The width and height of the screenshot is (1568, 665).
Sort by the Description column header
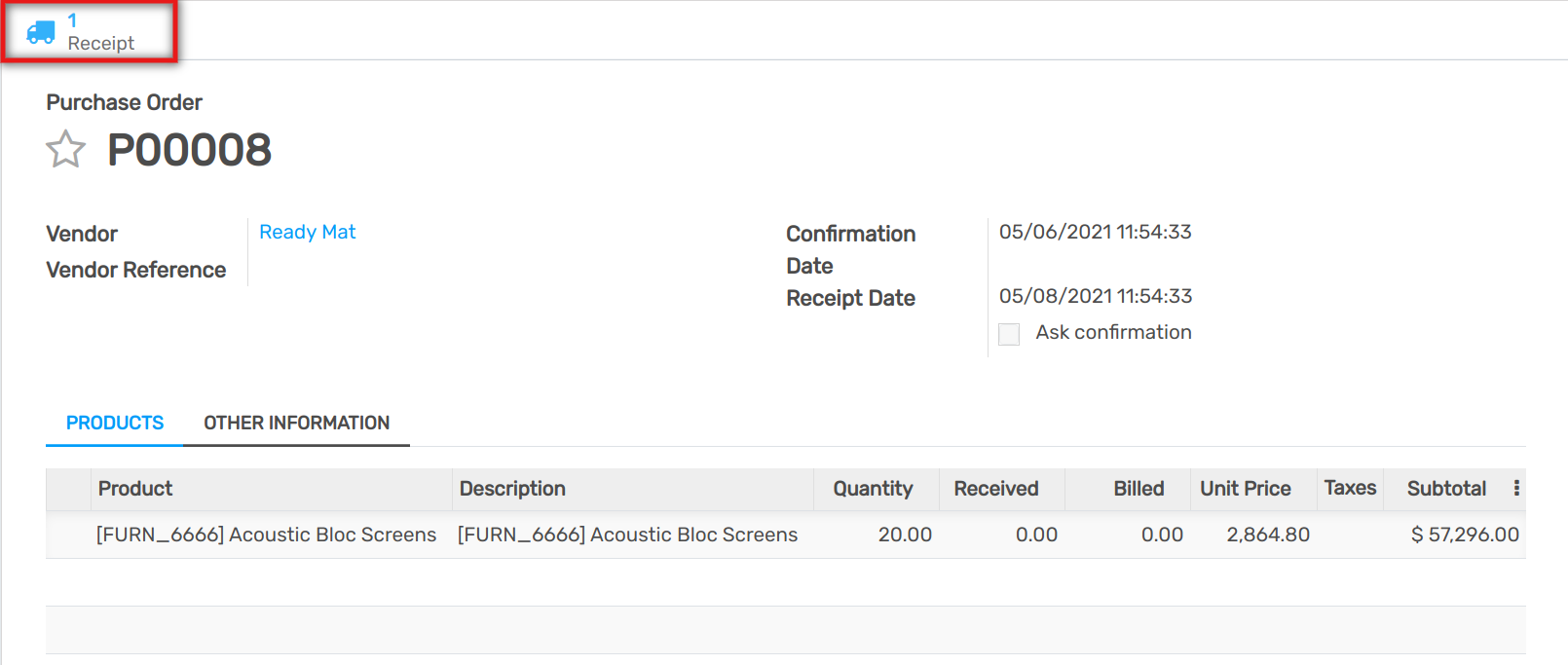point(512,489)
